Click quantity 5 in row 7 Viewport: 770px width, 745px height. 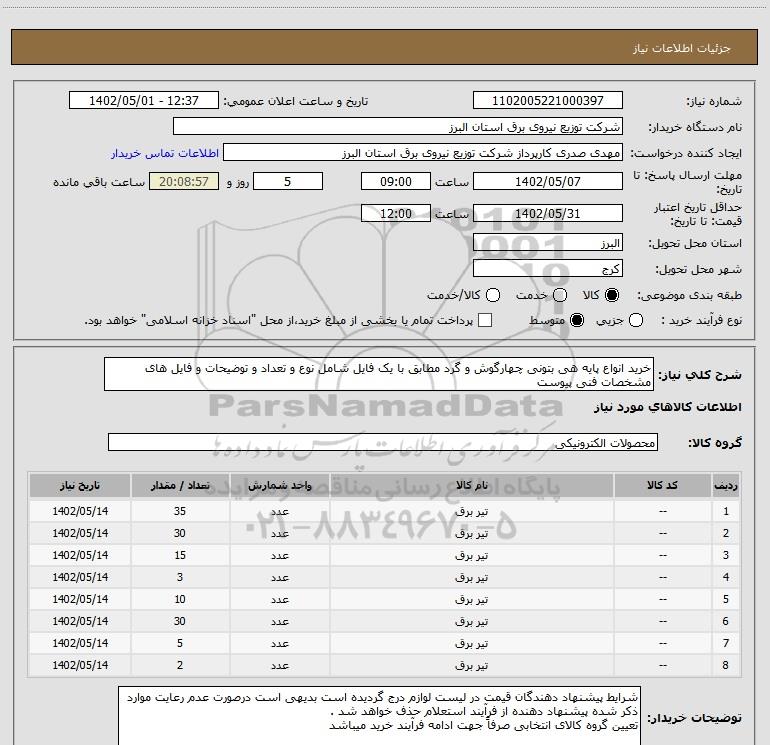180,643
